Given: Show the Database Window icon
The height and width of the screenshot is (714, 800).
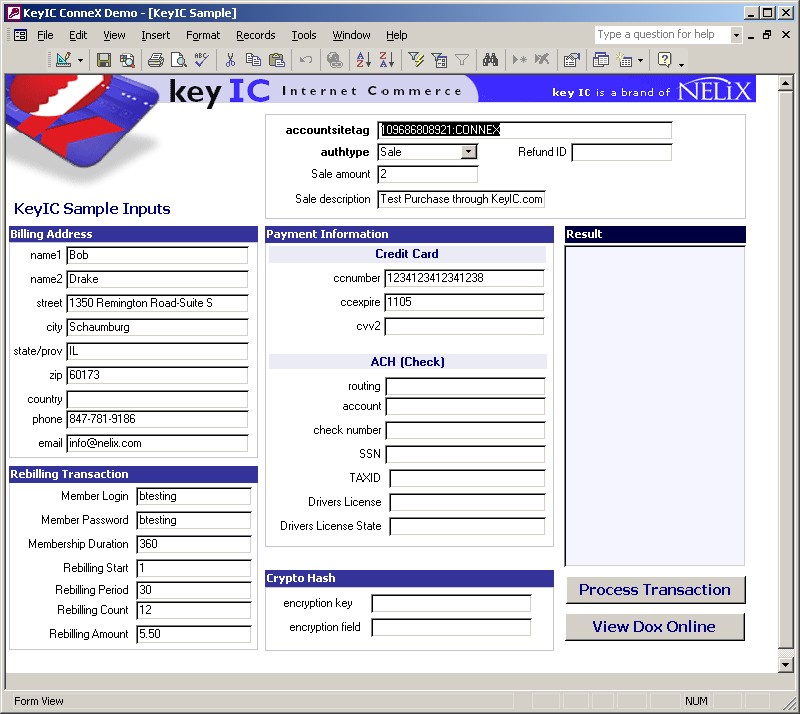Looking at the screenshot, I should coord(601,60).
